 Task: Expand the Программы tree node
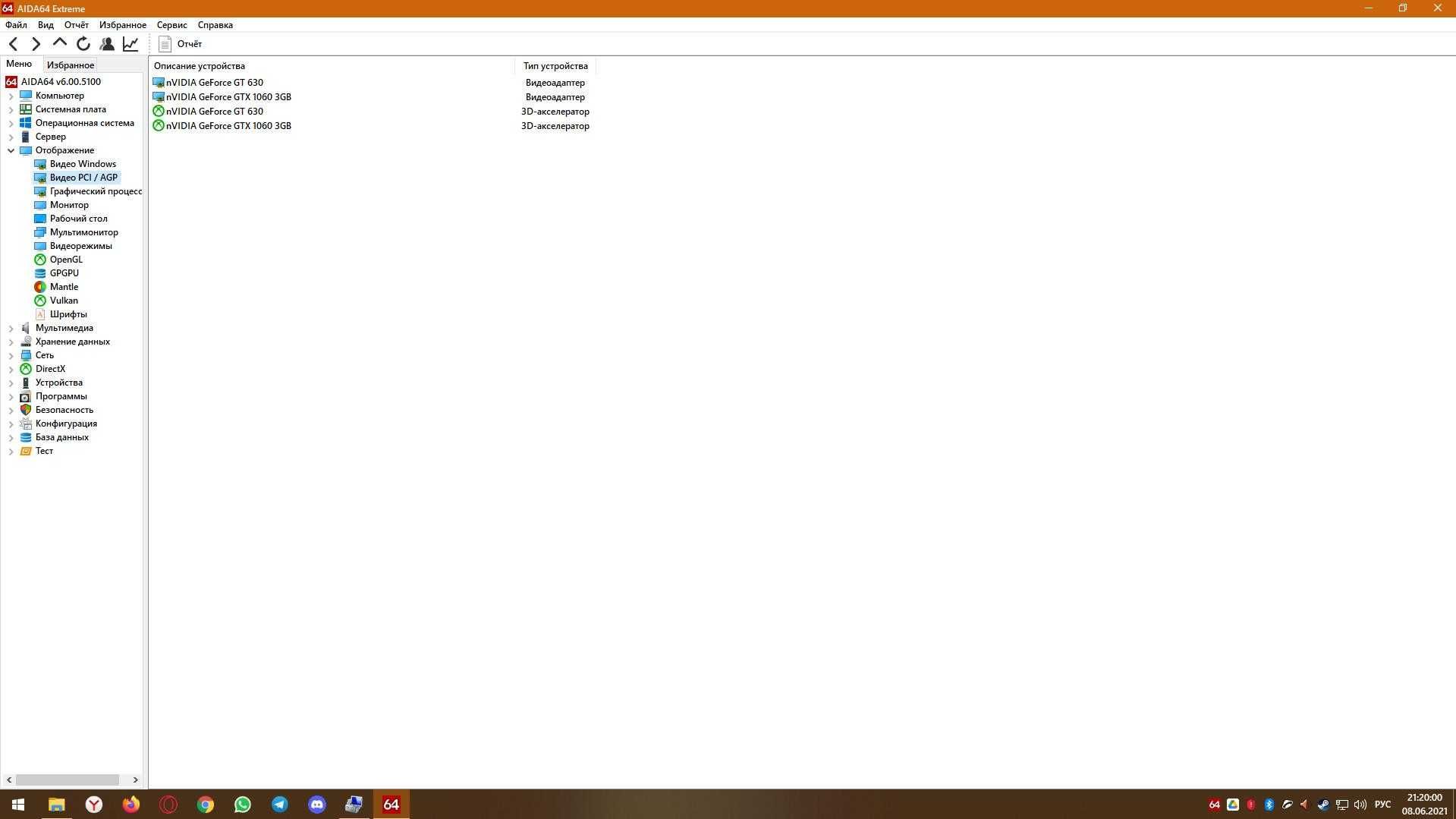pyautogui.click(x=11, y=396)
